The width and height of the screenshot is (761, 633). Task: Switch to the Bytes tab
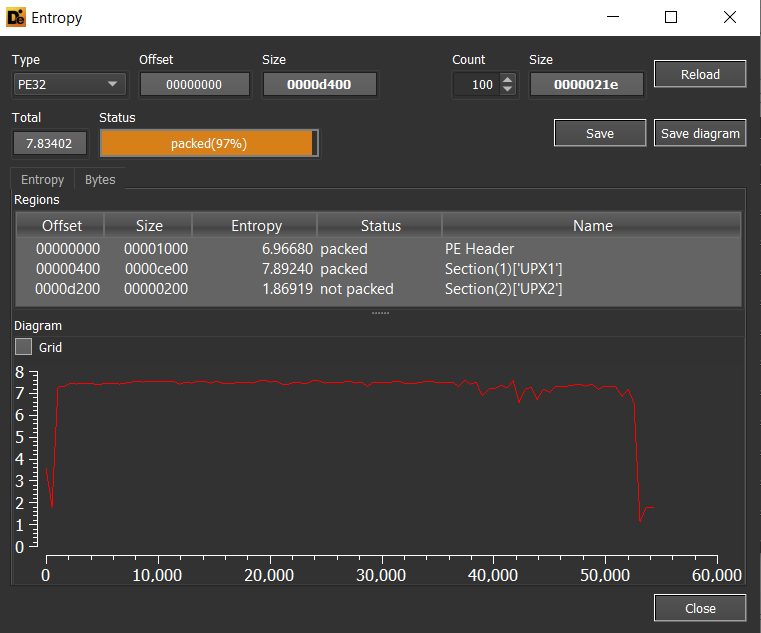pyautogui.click(x=100, y=180)
